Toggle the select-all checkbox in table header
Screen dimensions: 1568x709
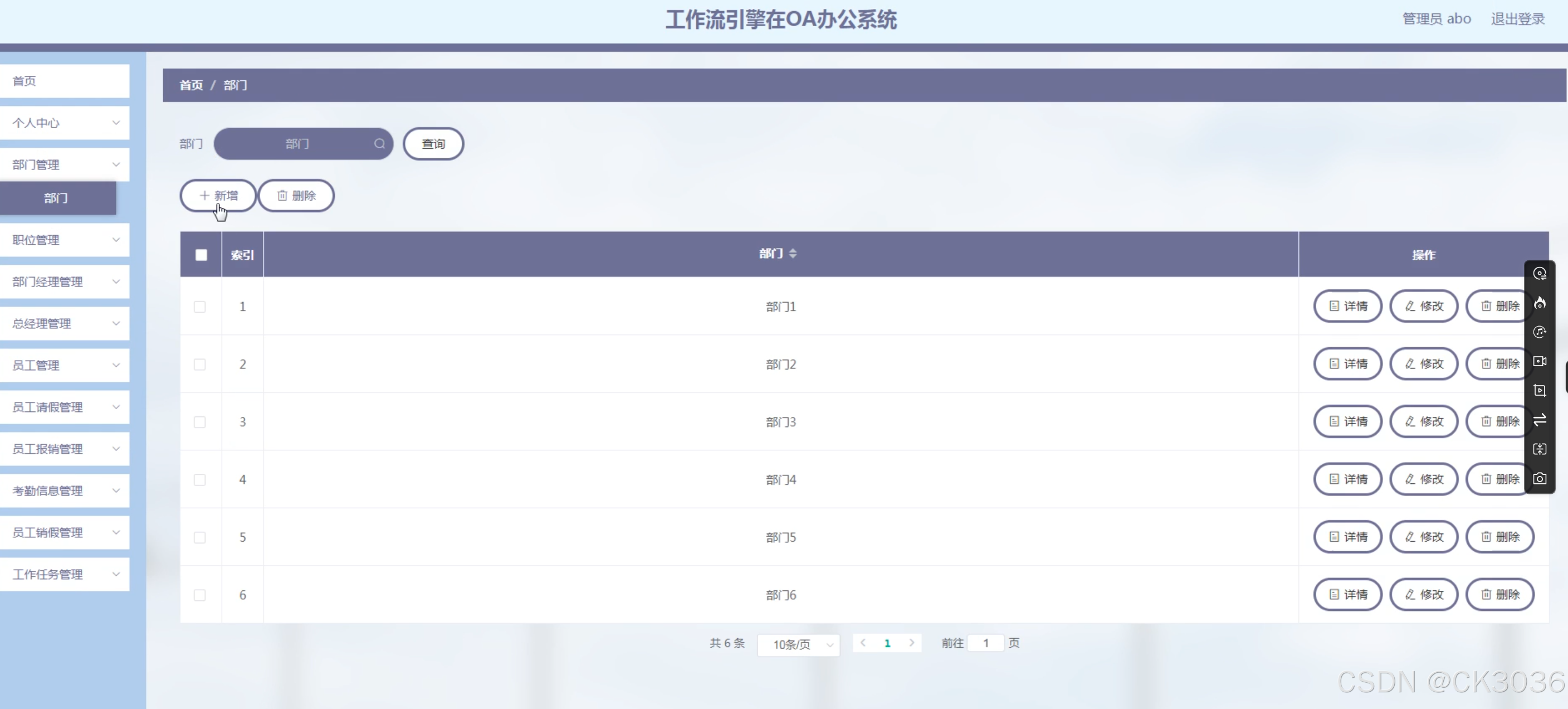coord(201,255)
